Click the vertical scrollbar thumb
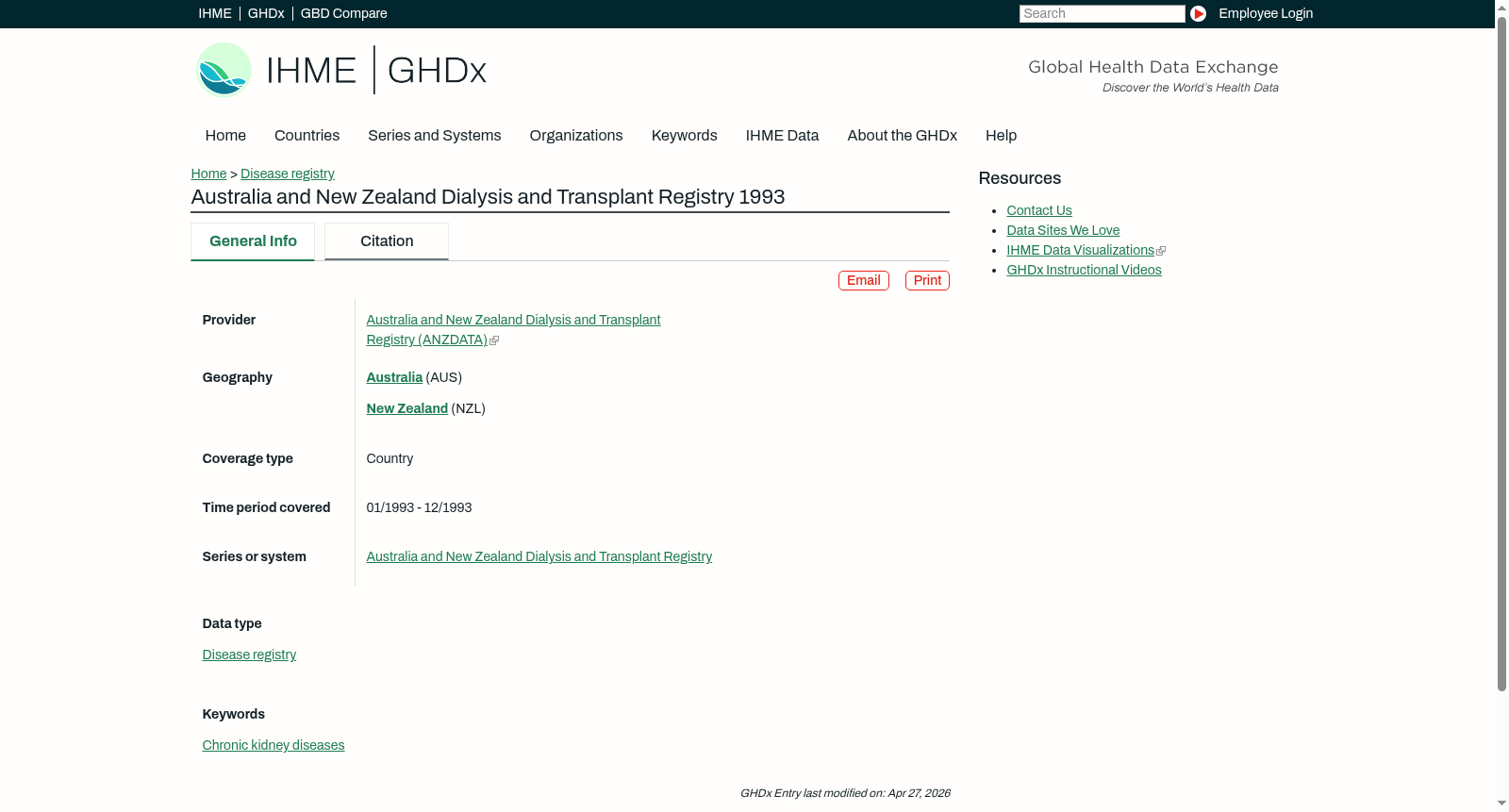The image size is (1509, 812). (x=1501, y=354)
